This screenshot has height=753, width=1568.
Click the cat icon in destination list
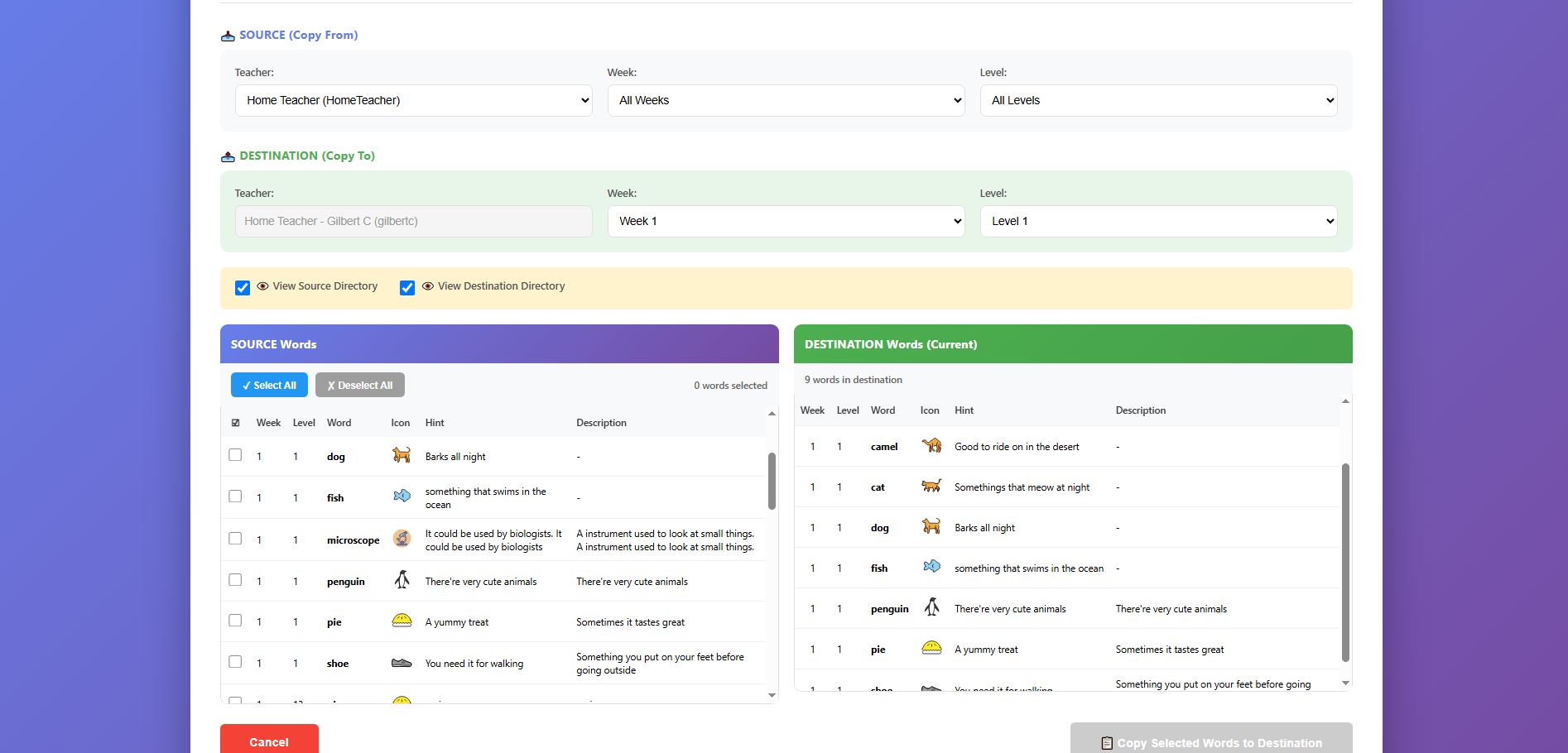point(931,487)
